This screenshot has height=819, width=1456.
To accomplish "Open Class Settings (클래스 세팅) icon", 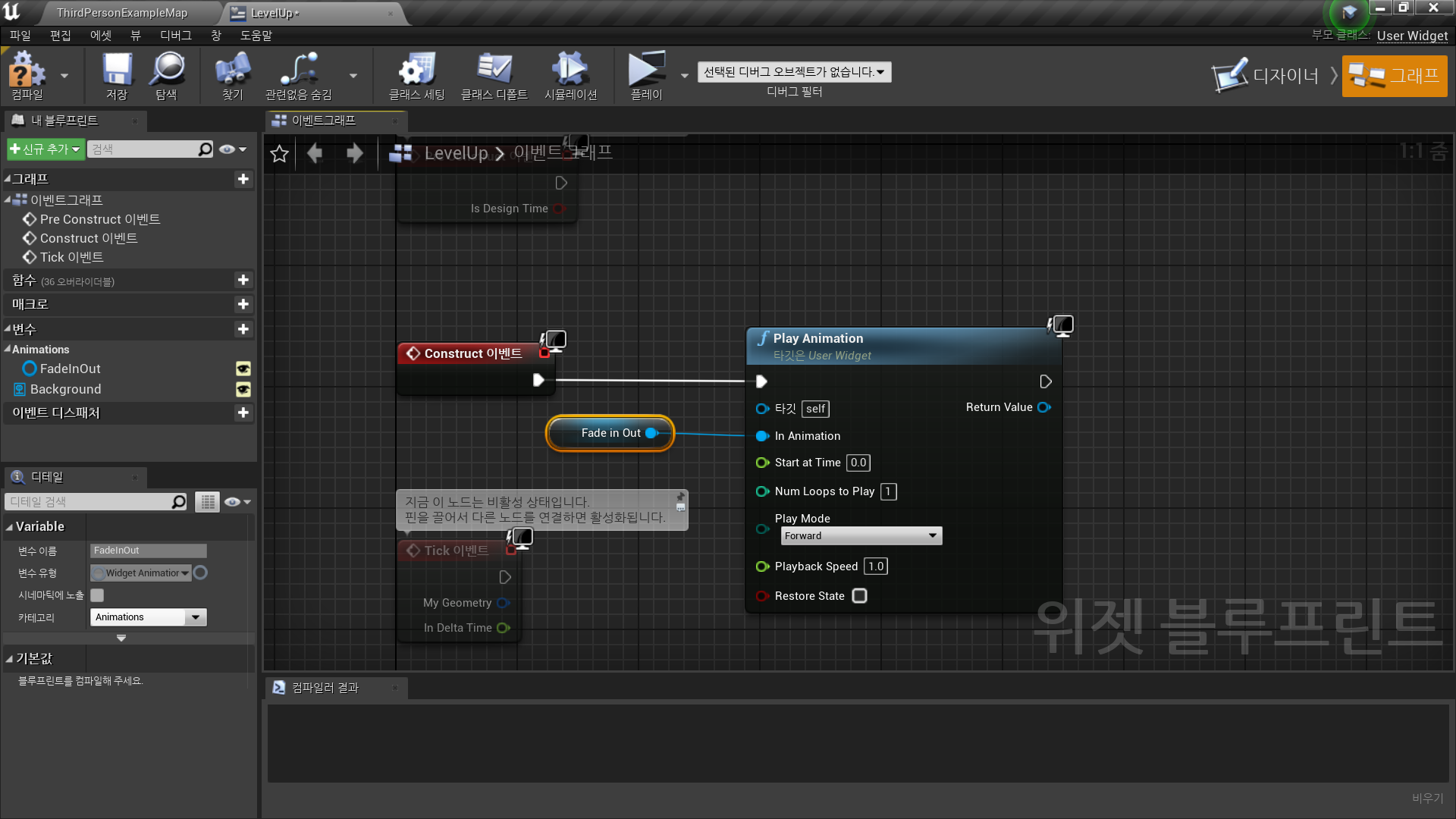I will tap(416, 71).
